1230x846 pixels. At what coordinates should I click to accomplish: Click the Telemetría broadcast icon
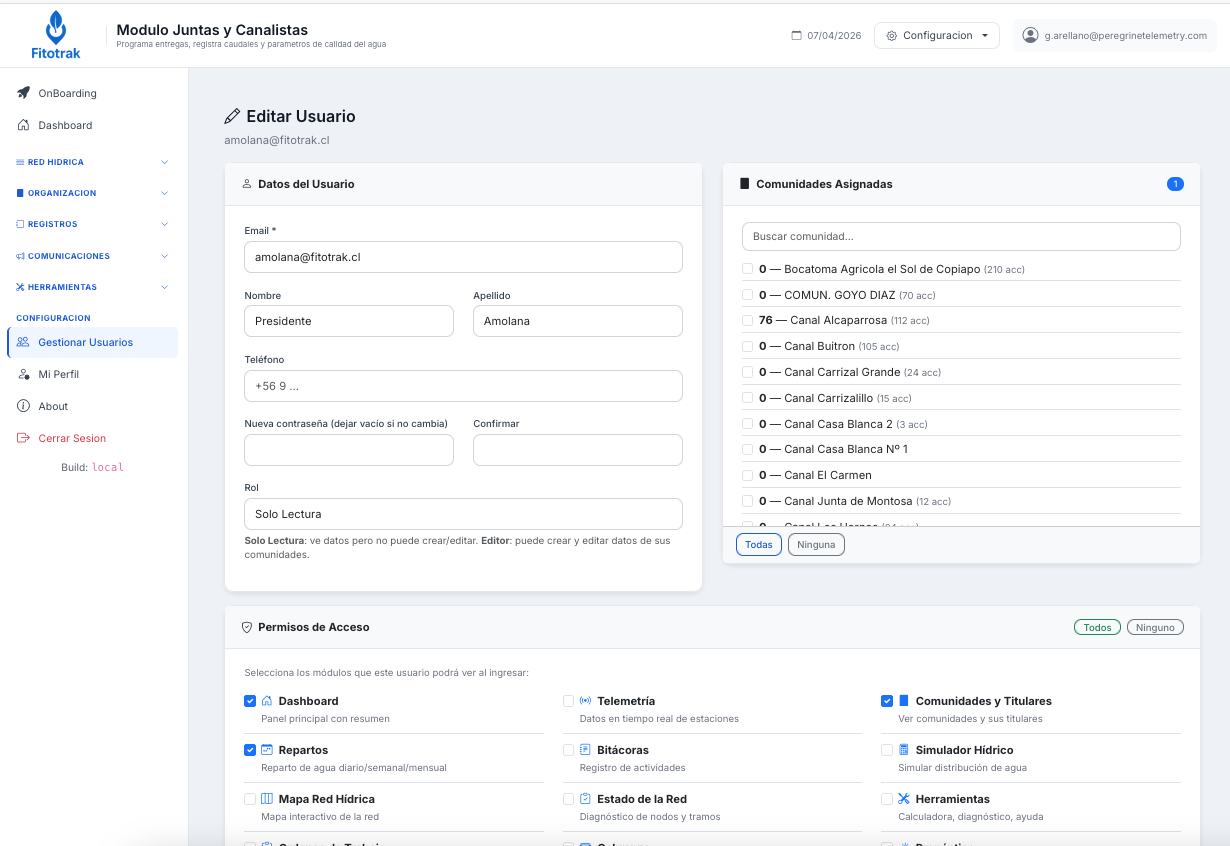(585, 701)
